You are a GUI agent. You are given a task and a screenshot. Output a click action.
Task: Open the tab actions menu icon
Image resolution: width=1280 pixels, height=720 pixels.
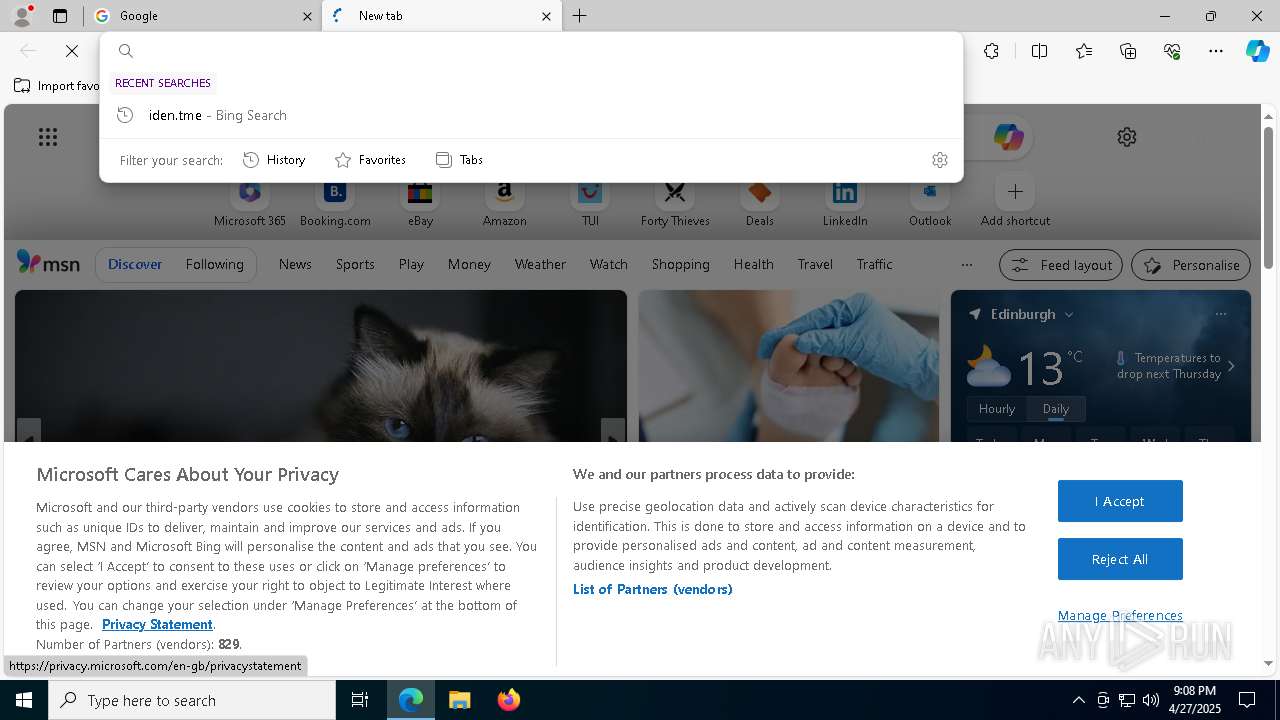pyautogui.click(x=60, y=16)
